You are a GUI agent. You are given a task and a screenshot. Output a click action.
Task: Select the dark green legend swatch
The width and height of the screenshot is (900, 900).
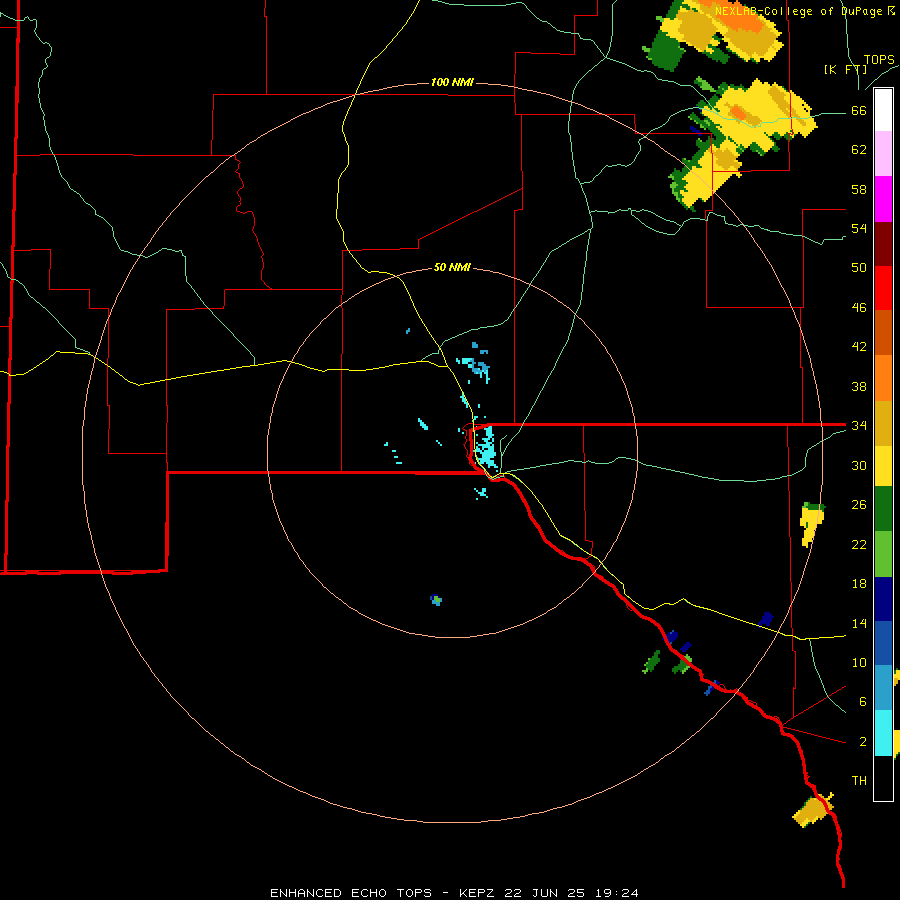coord(883,509)
